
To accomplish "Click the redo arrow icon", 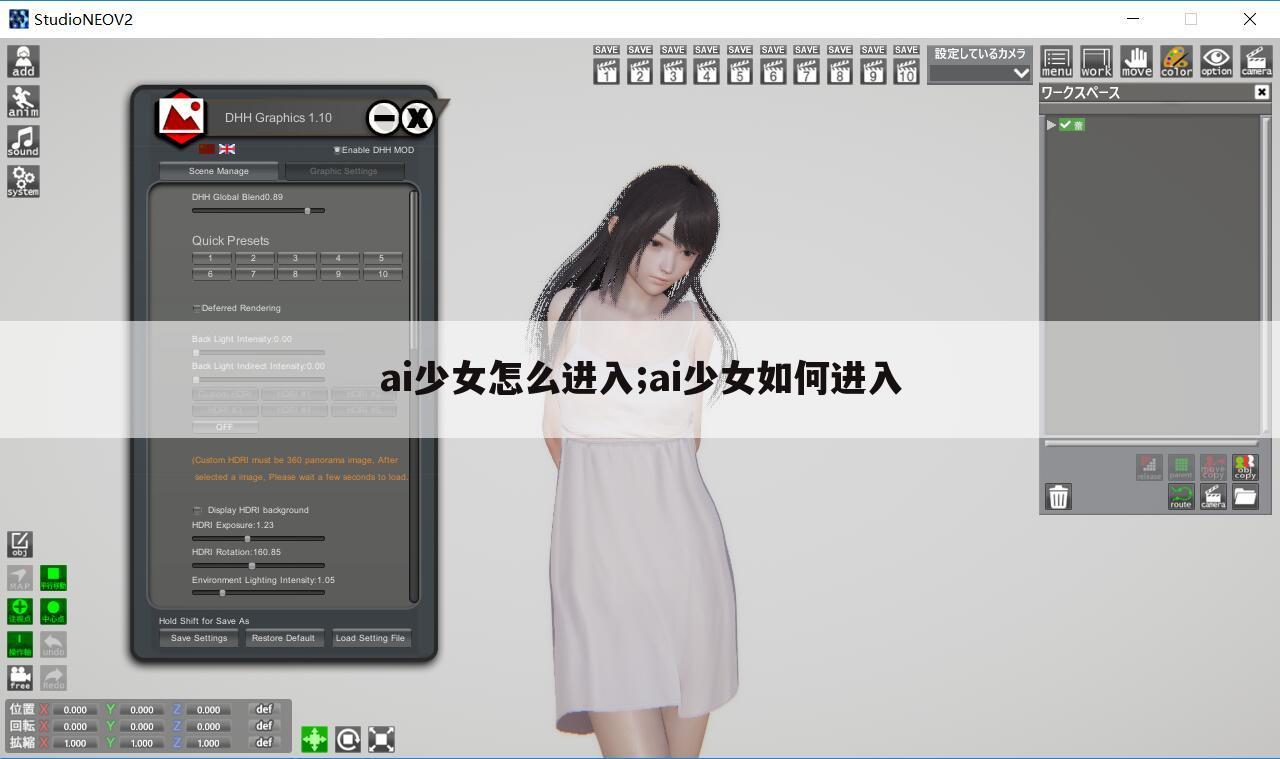I will click(x=54, y=678).
